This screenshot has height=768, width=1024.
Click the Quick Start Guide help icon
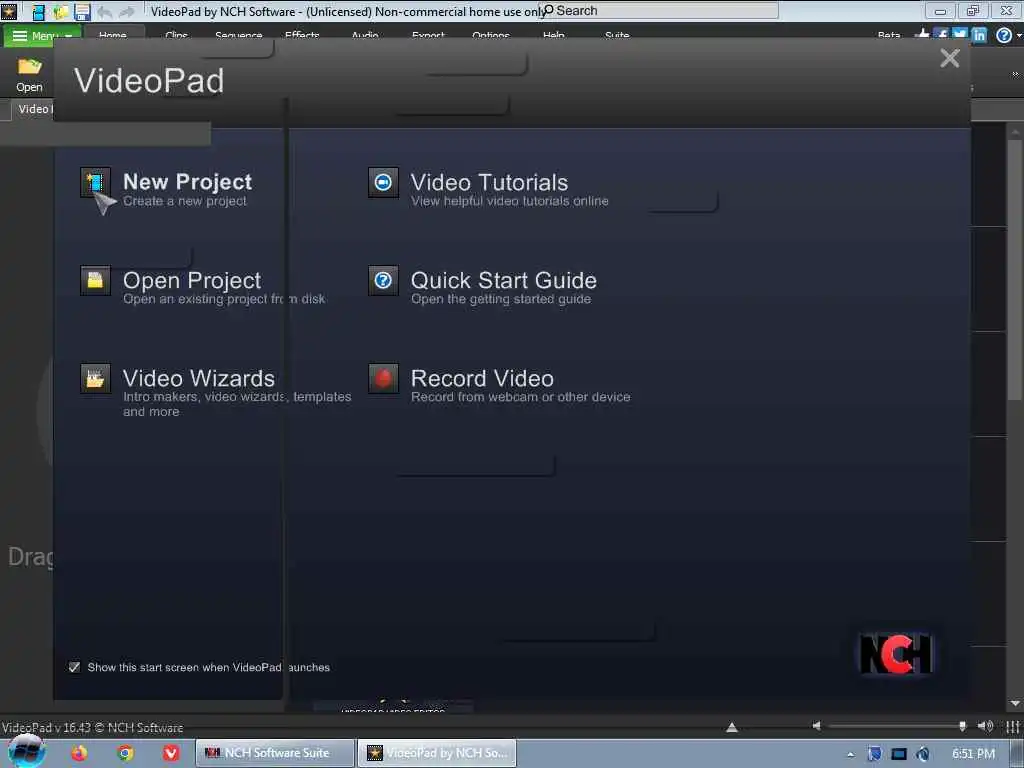(x=383, y=280)
